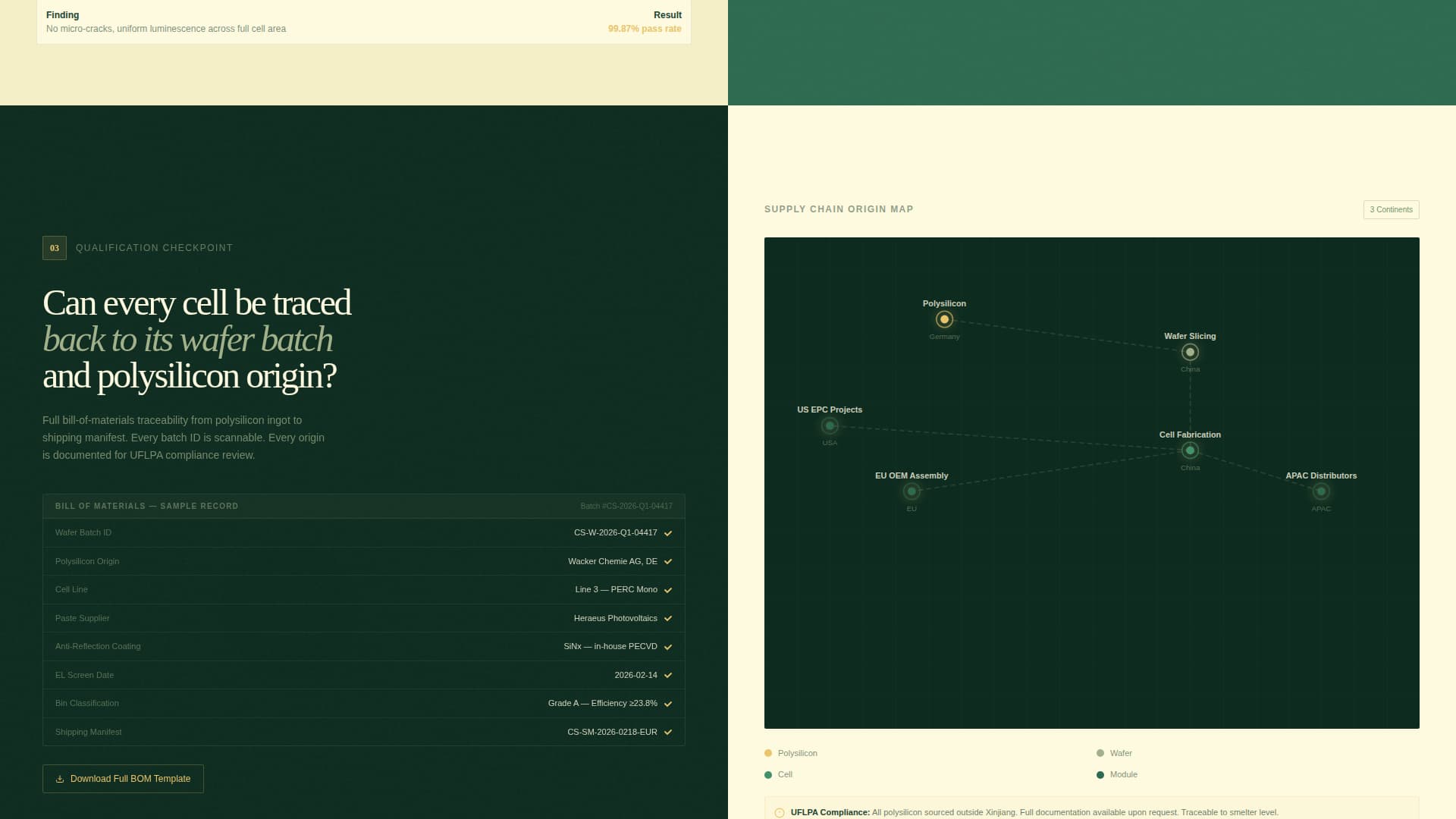The image size is (1456, 819).
Task: Expand the Polysilicon Origin details chevron
Action: click(667, 561)
